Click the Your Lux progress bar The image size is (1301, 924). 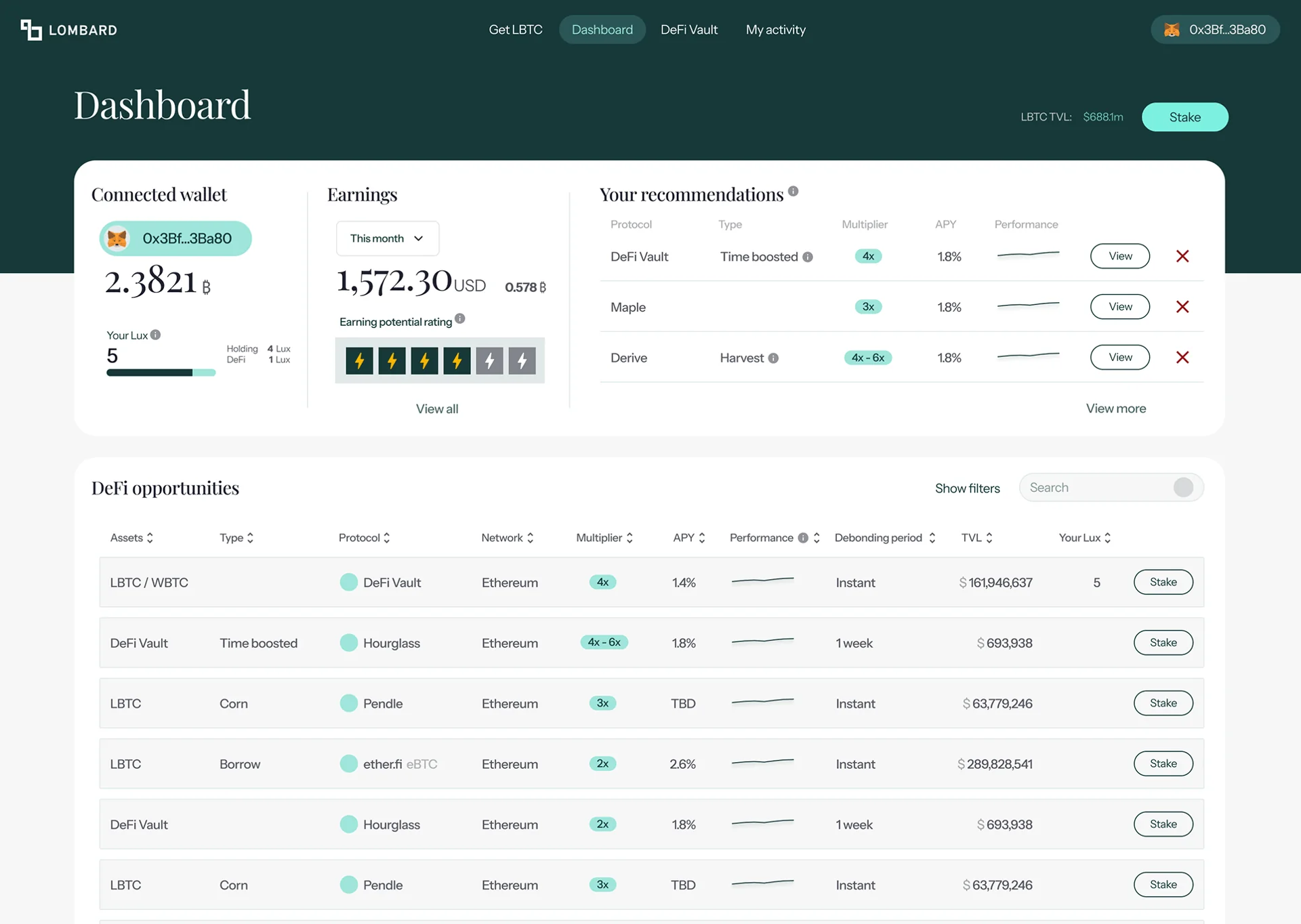161,373
